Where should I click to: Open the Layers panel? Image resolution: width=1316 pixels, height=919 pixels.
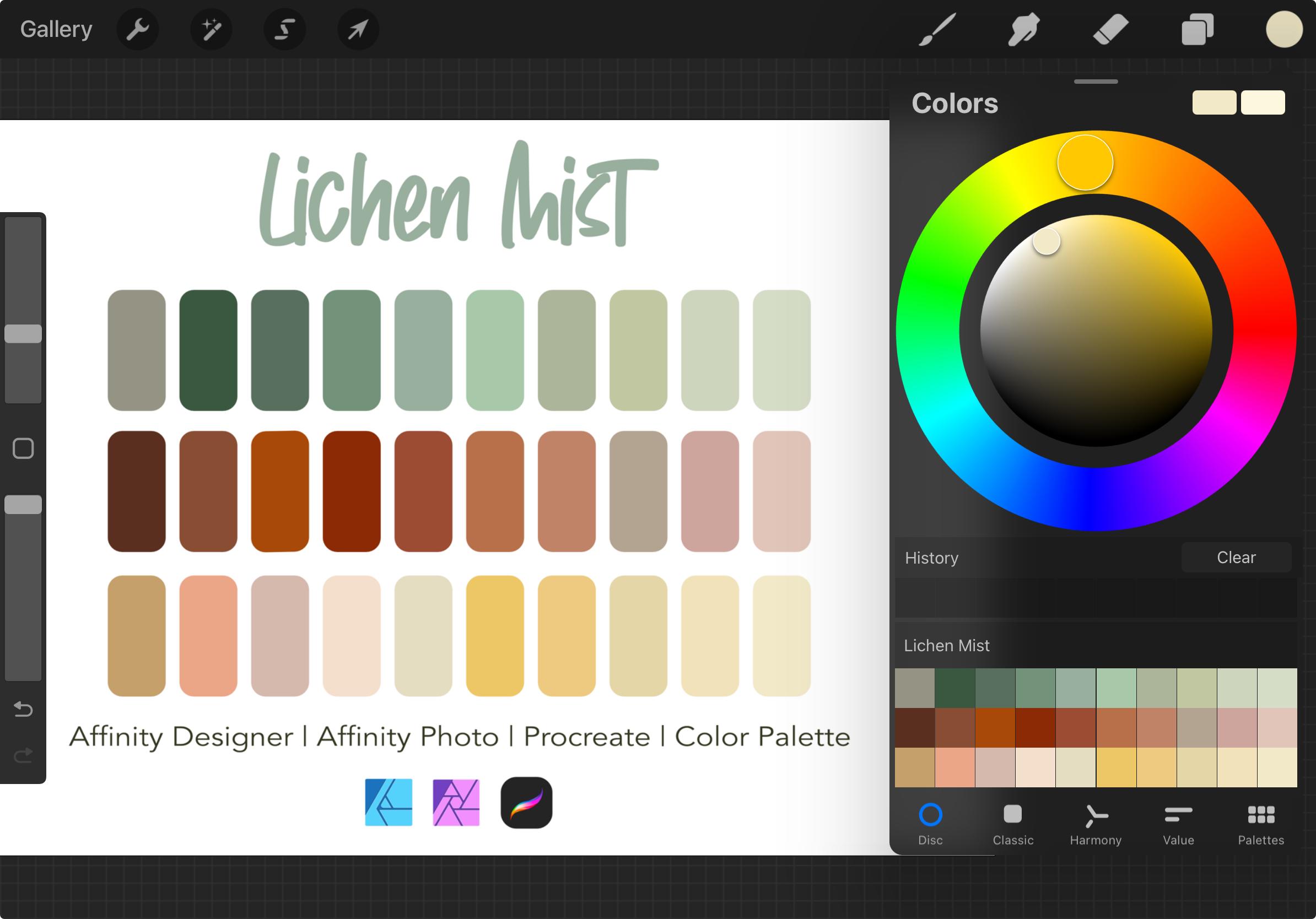pyautogui.click(x=1198, y=29)
